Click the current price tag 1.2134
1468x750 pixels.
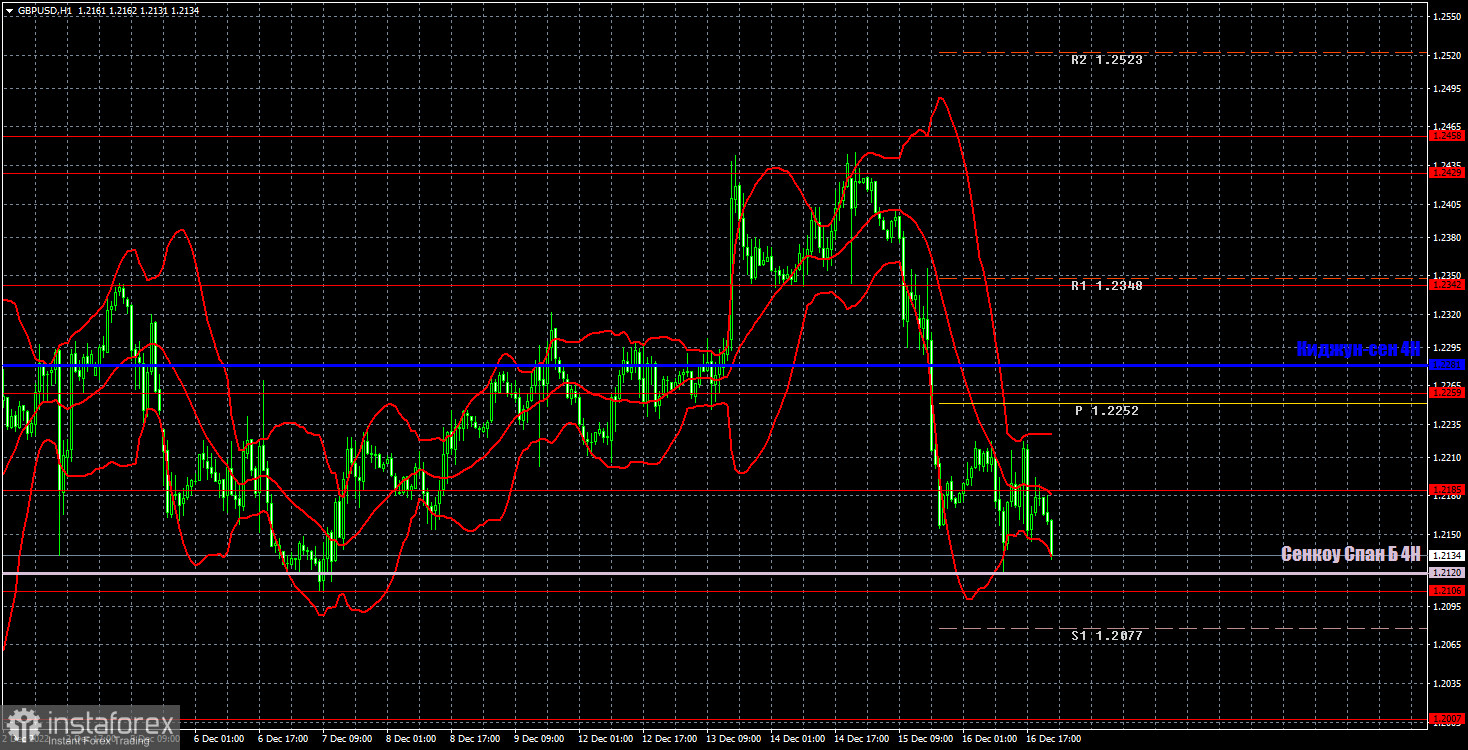[1448, 555]
